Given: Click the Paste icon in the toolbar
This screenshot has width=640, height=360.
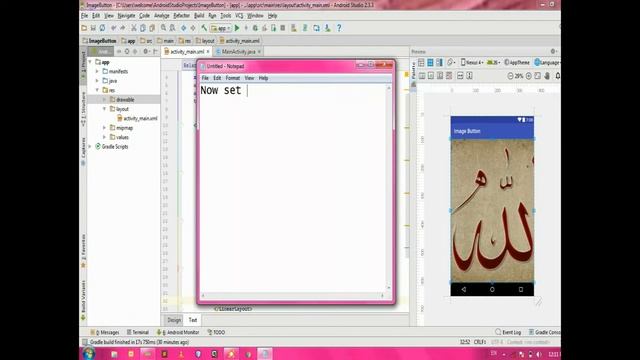Looking at the screenshot, I should (x=152, y=28).
